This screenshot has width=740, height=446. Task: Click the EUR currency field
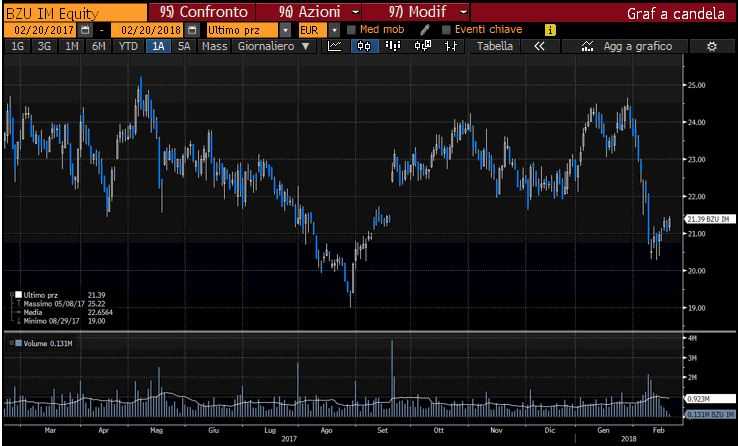[312, 30]
